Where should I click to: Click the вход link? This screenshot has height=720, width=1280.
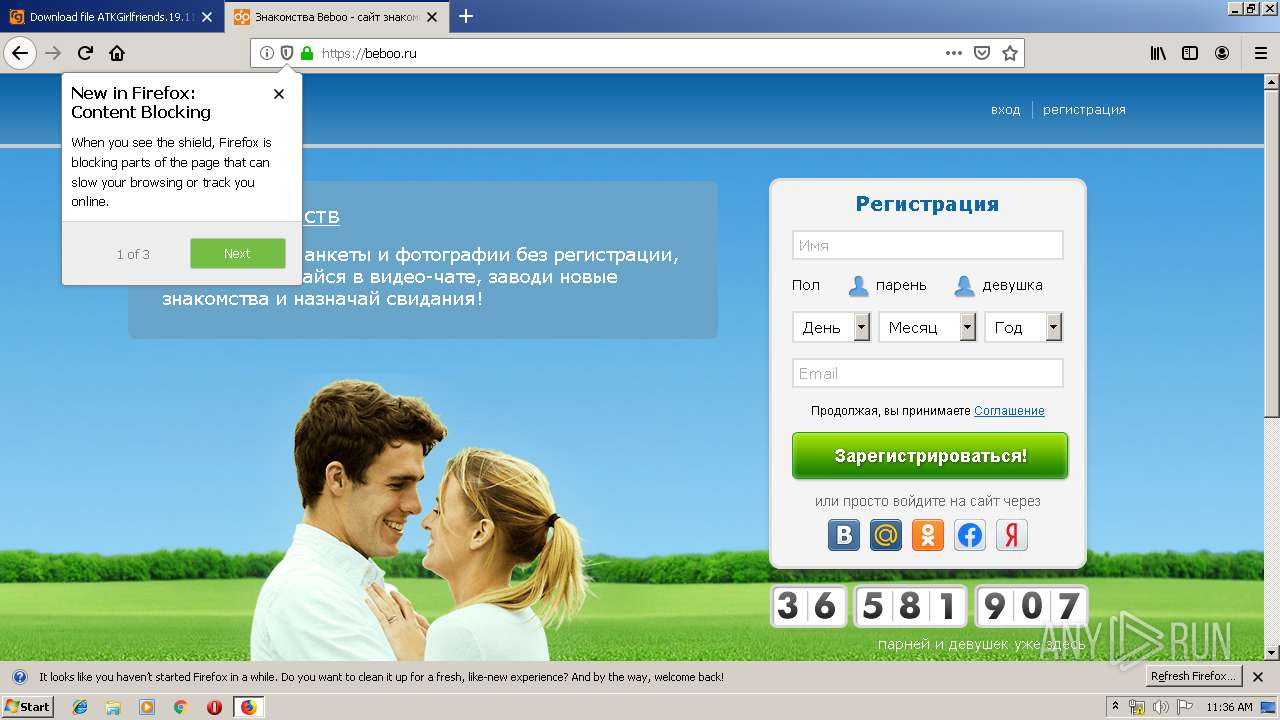click(x=1005, y=110)
